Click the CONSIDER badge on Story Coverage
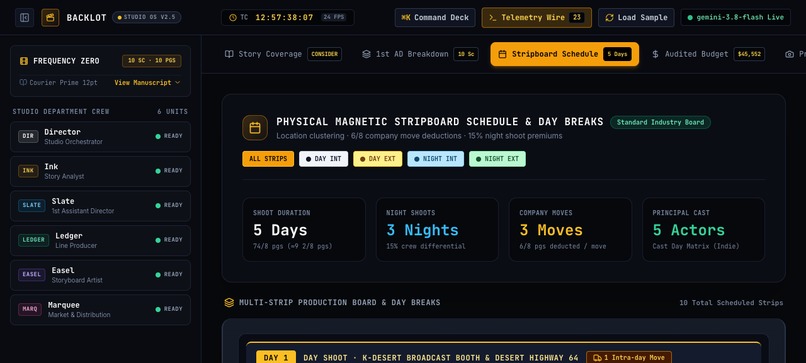The image size is (806, 363). click(x=324, y=54)
